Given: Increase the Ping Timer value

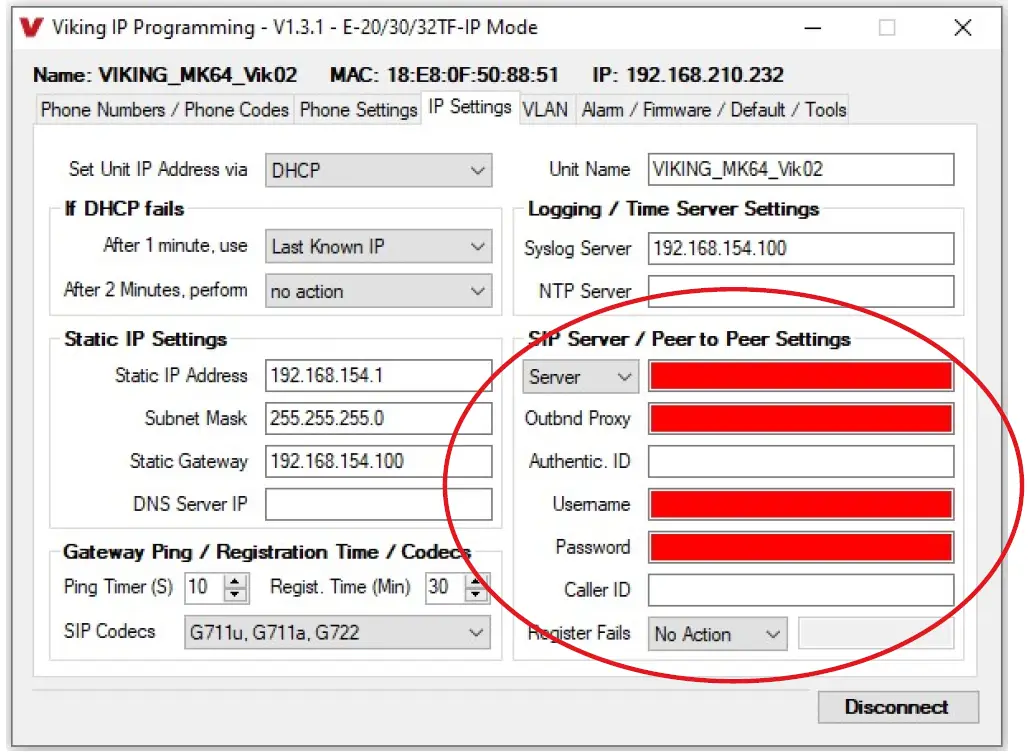Looking at the screenshot, I should (235, 580).
